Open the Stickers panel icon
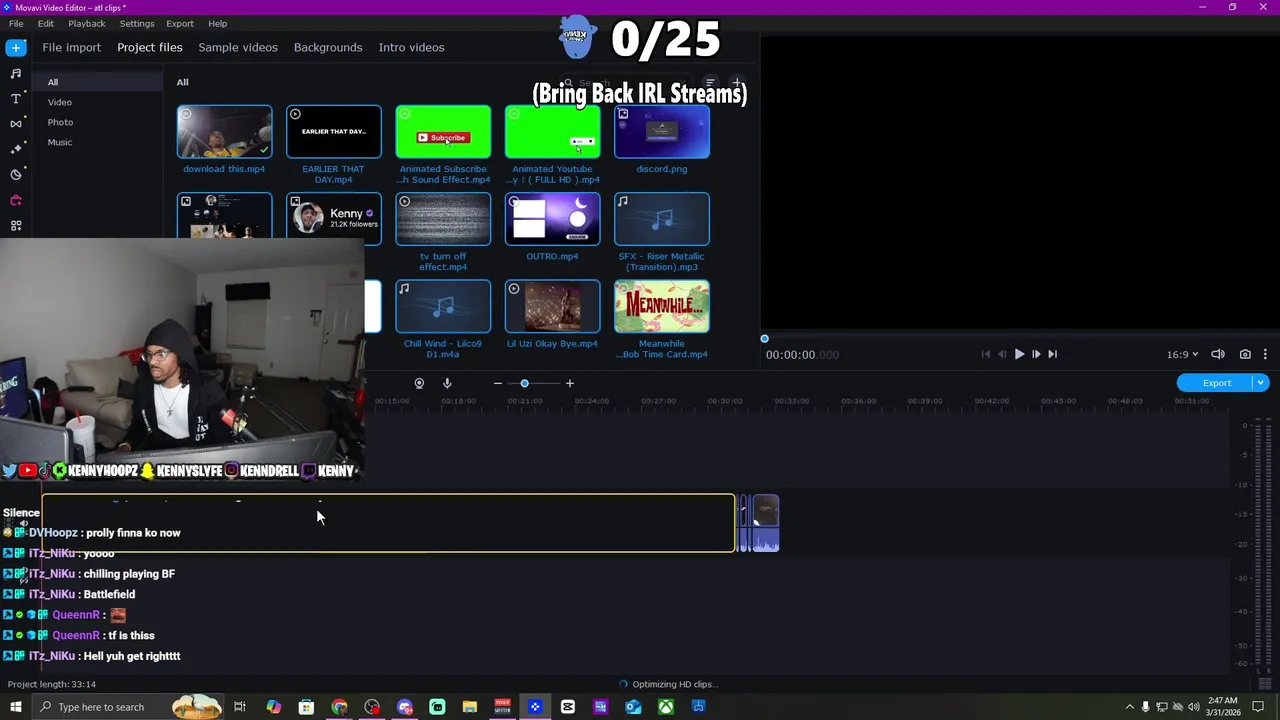The height and width of the screenshot is (720, 1280). coord(16,174)
